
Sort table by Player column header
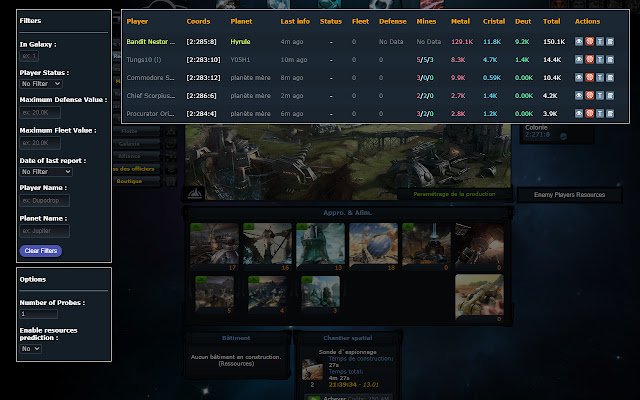(x=137, y=21)
